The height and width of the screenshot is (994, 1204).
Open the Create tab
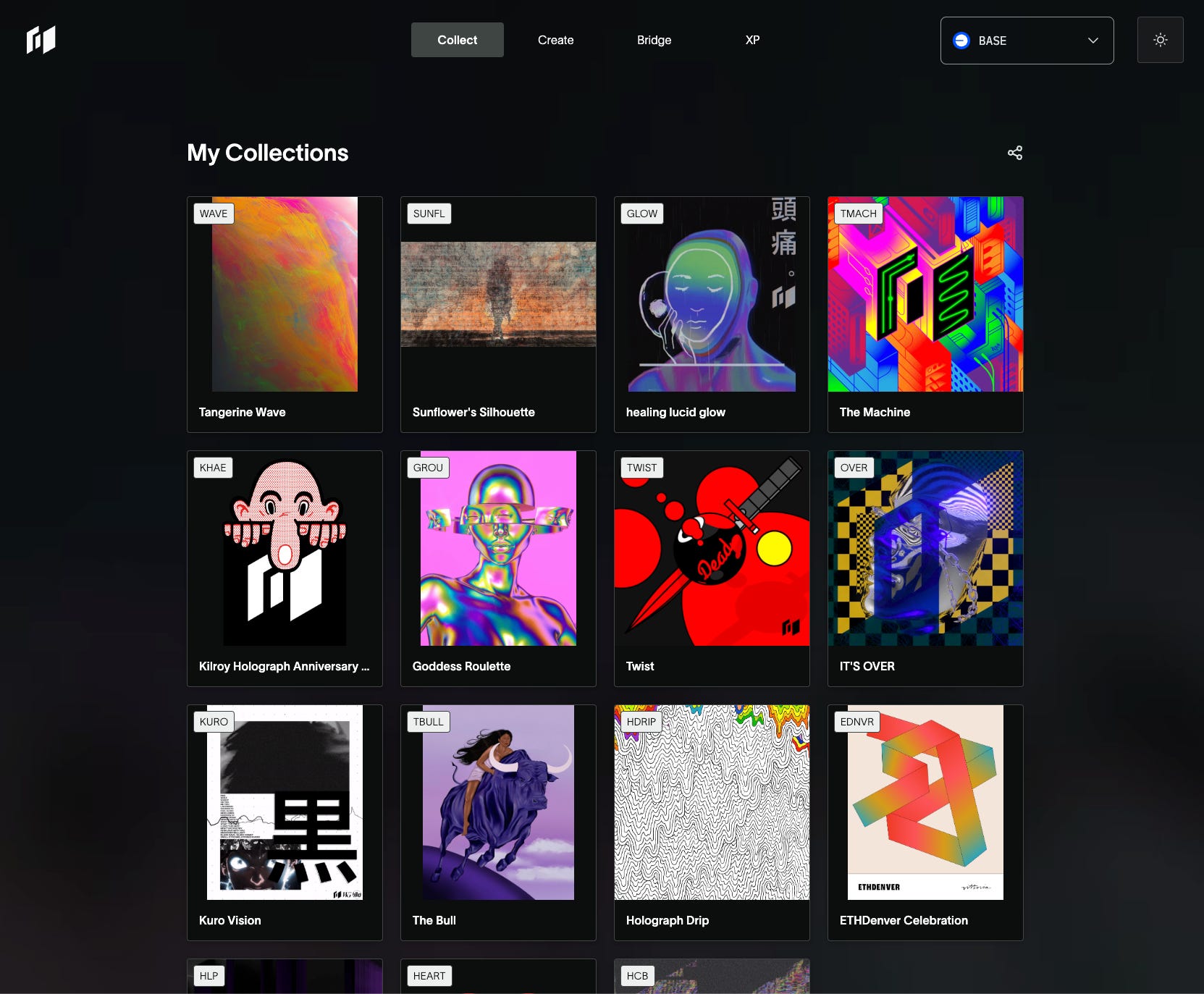(x=556, y=40)
